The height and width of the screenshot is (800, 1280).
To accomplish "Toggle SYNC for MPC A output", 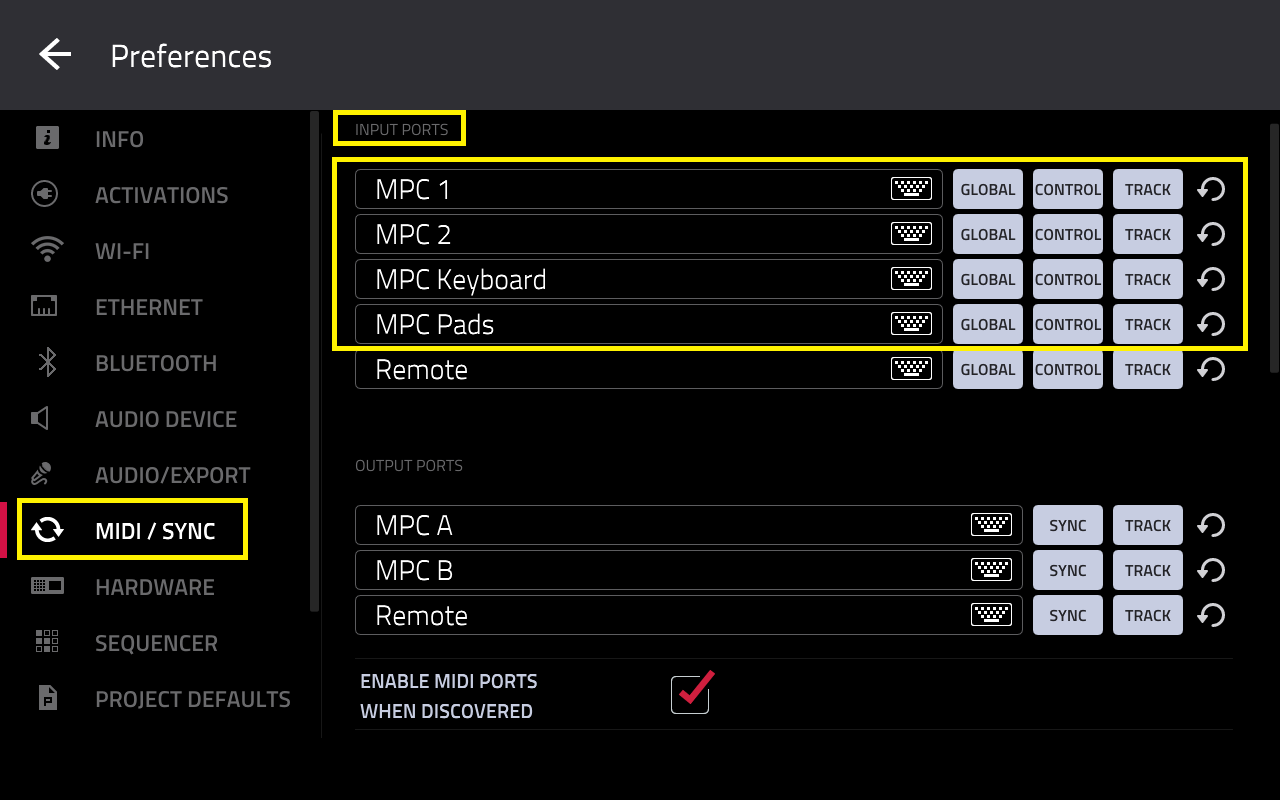I will [1068, 525].
